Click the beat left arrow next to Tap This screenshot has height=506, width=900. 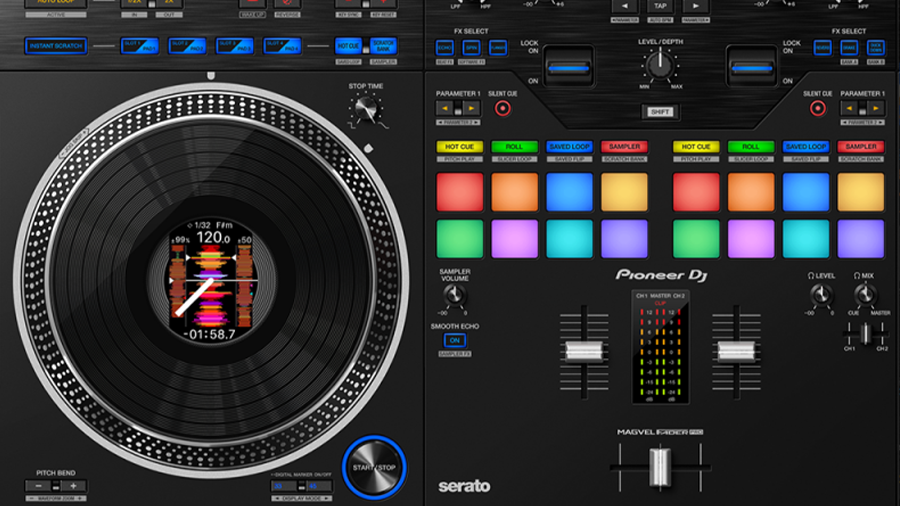pos(624,6)
